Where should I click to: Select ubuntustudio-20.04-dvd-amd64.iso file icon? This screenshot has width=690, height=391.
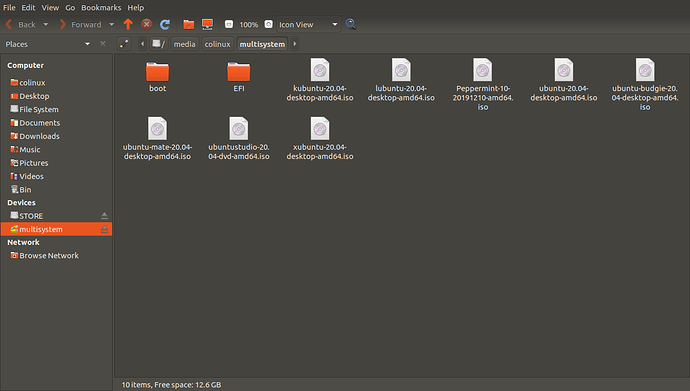tap(239, 128)
